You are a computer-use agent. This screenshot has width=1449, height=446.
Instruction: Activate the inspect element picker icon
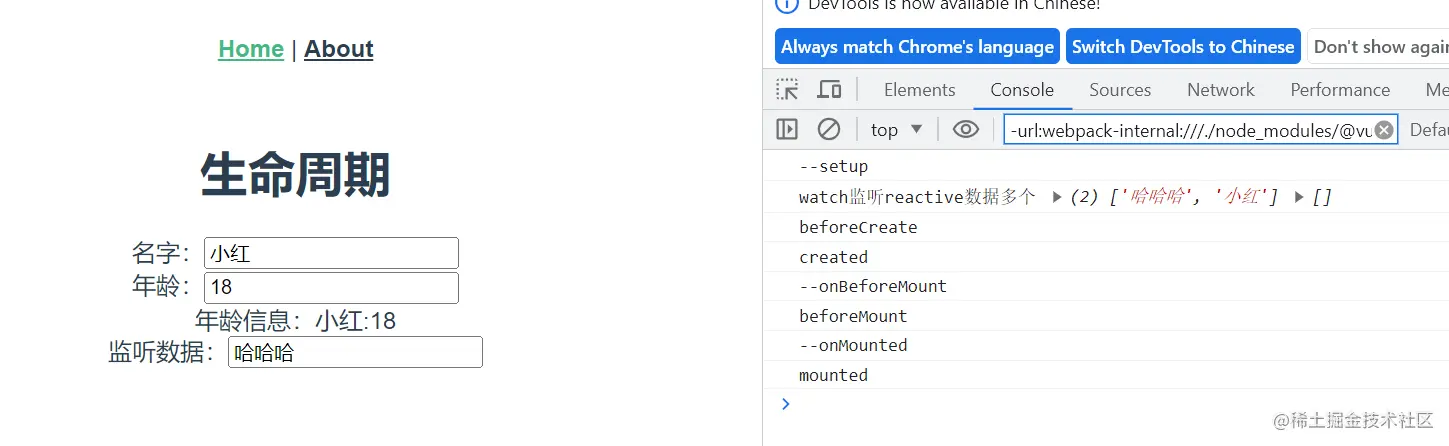pyautogui.click(x=788, y=90)
